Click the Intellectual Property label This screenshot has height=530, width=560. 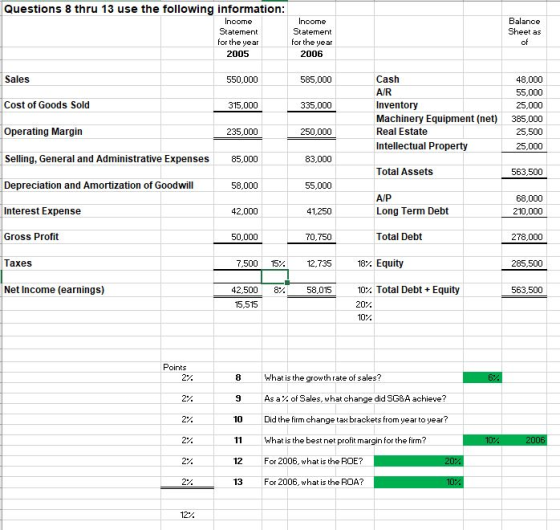pyautogui.click(x=421, y=146)
